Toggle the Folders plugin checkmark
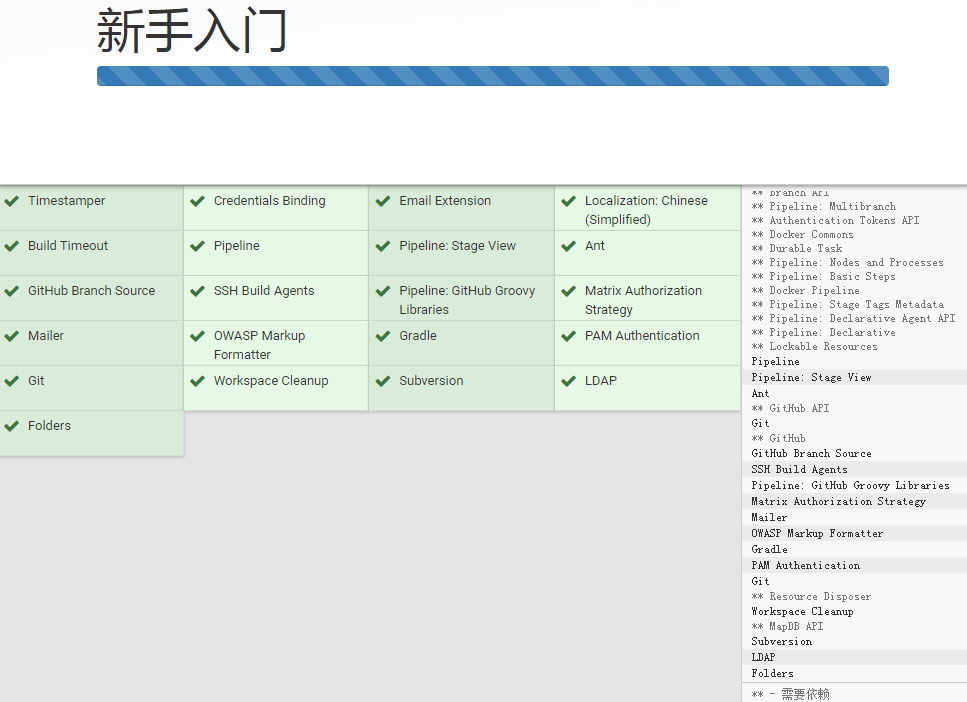The width and height of the screenshot is (967, 702). click(10, 425)
